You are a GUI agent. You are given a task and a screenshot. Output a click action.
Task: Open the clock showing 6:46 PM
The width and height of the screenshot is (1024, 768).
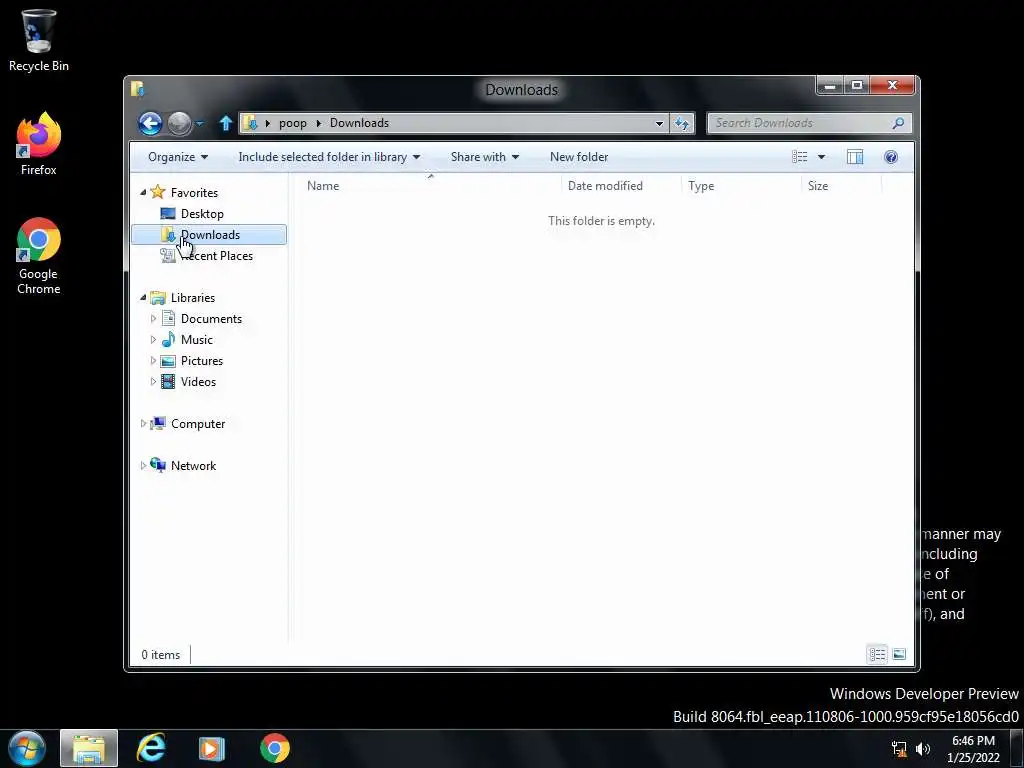tap(973, 749)
